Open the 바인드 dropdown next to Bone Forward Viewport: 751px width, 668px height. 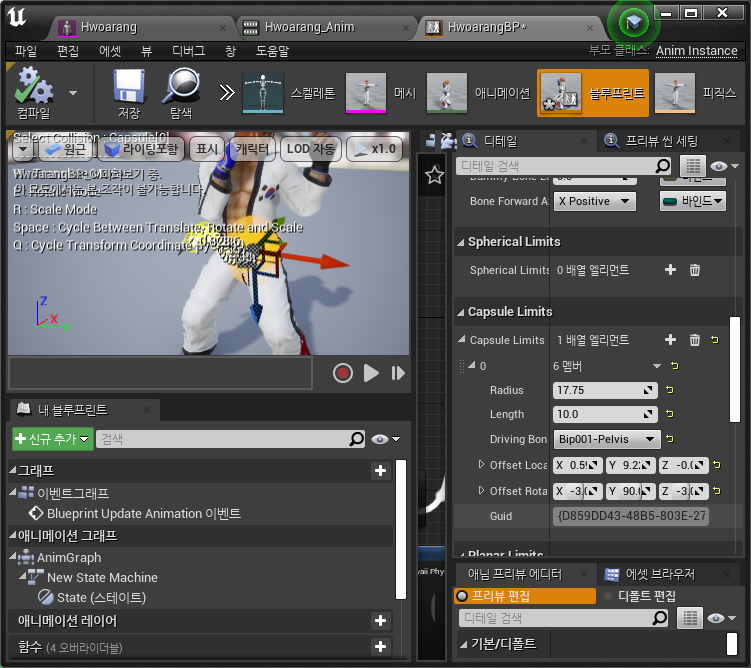pos(693,201)
